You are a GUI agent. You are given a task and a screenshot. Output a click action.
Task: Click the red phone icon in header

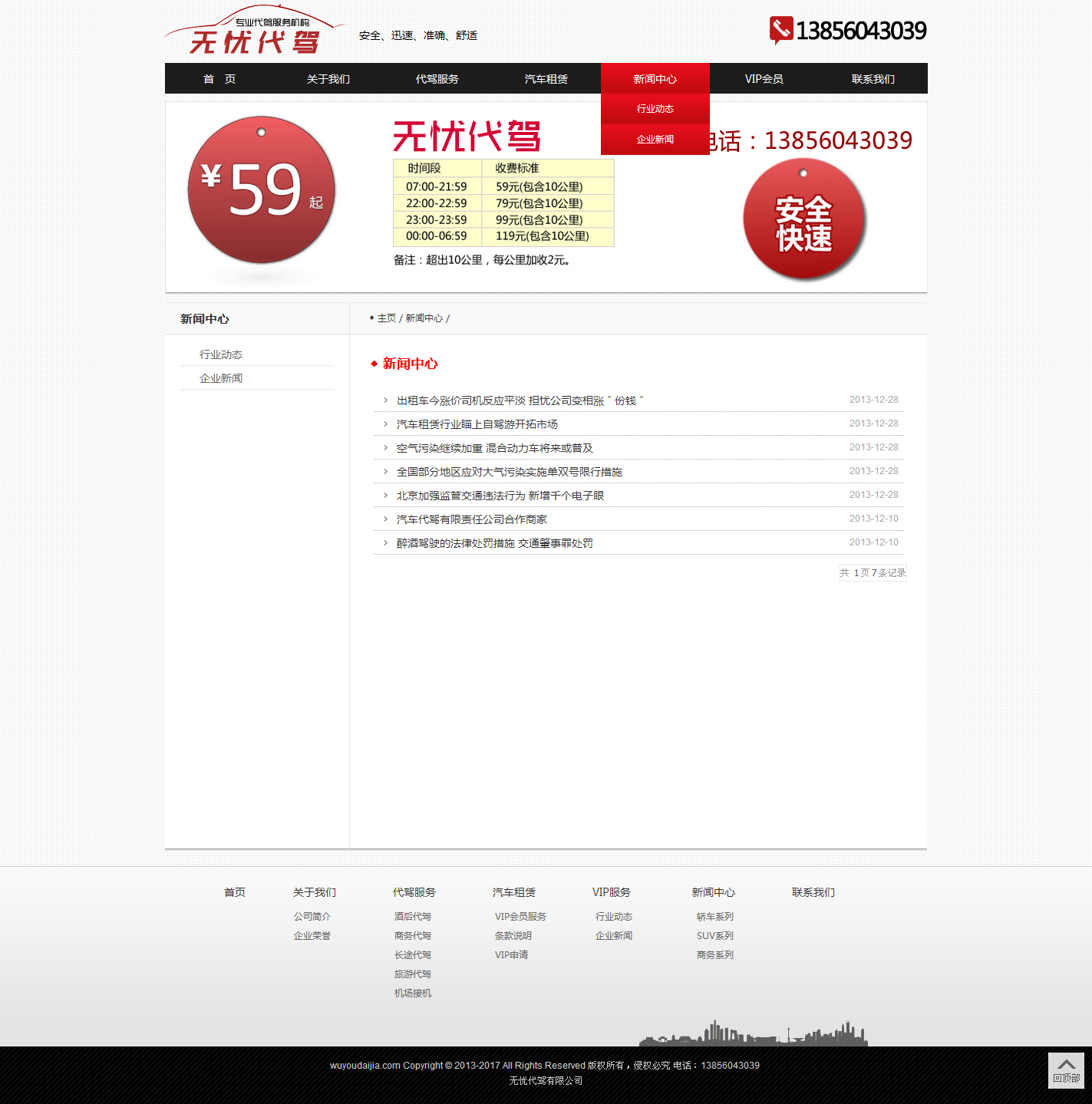point(780,30)
